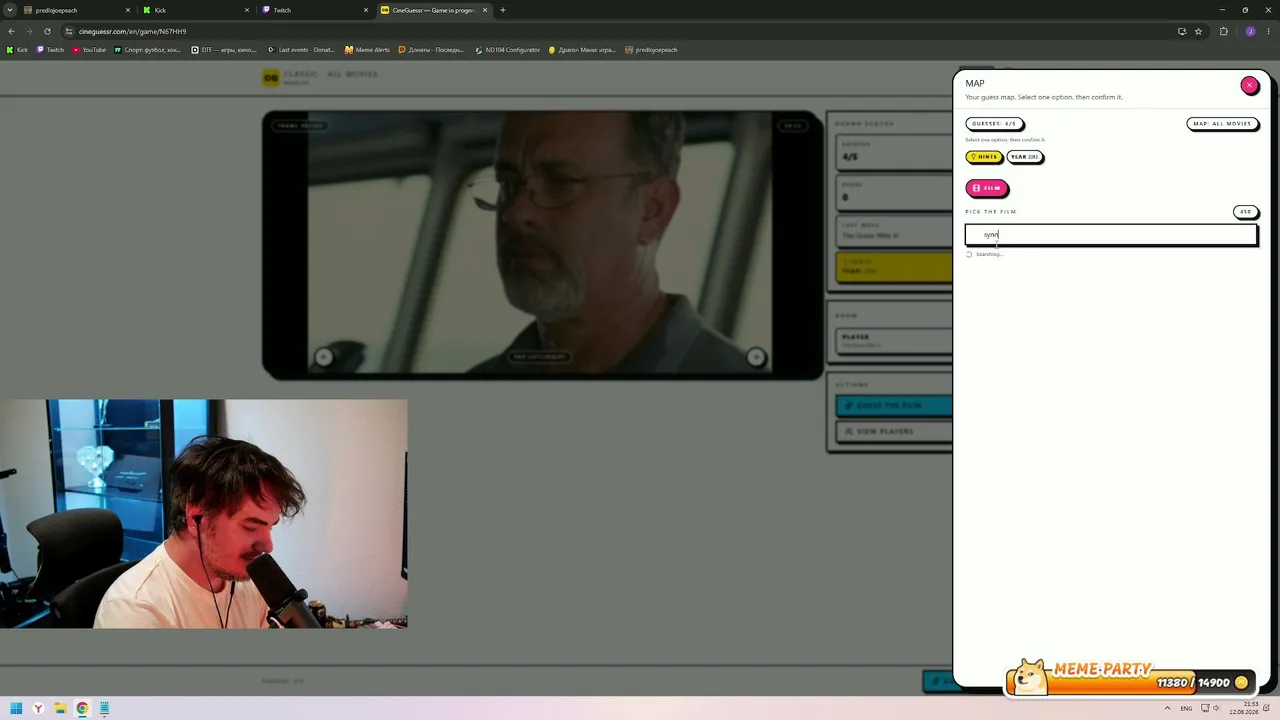This screenshot has width=1280, height=720.
Task: Open the Chrome profile avatar
Action: [x=1250, y=31]
